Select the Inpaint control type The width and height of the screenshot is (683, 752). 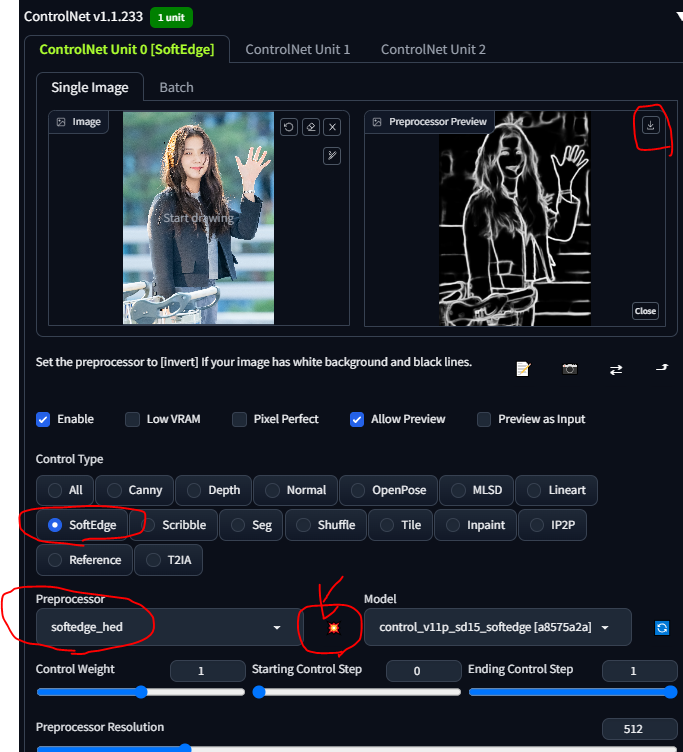[x=475, y=525]
